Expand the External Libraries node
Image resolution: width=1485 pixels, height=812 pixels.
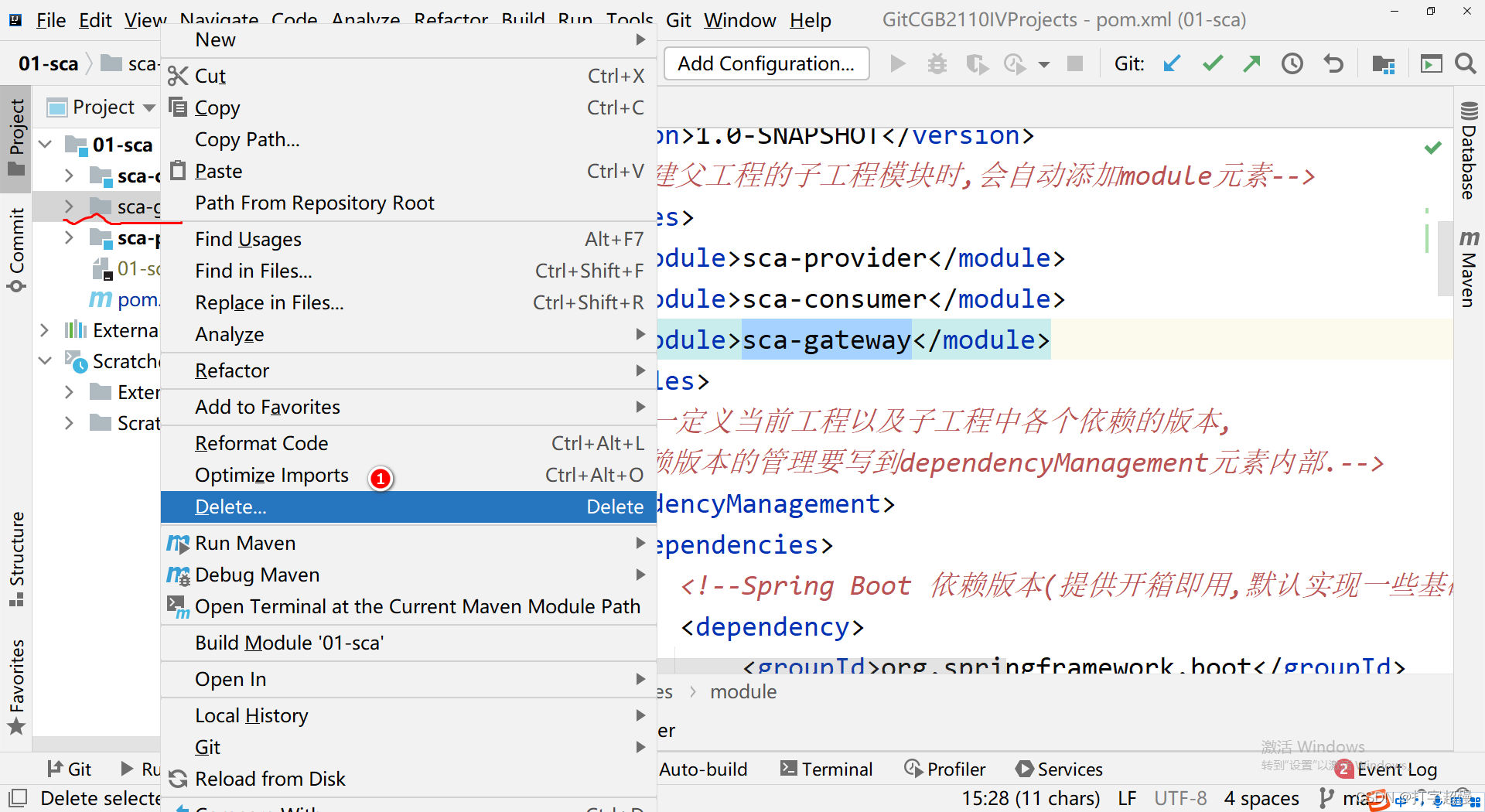point(45,330)
